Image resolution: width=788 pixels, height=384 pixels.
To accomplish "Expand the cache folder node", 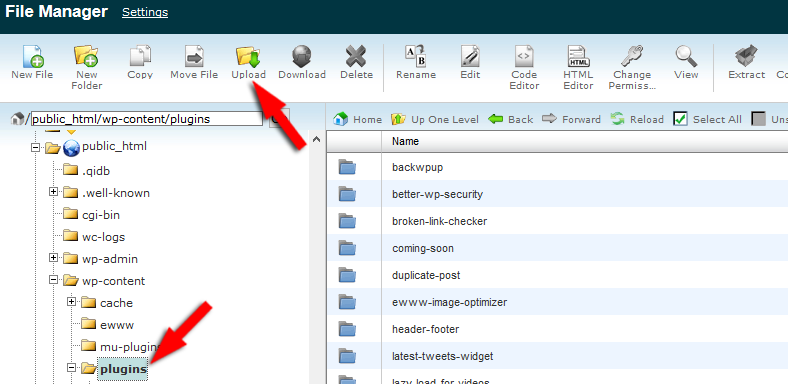I will 71,302.
